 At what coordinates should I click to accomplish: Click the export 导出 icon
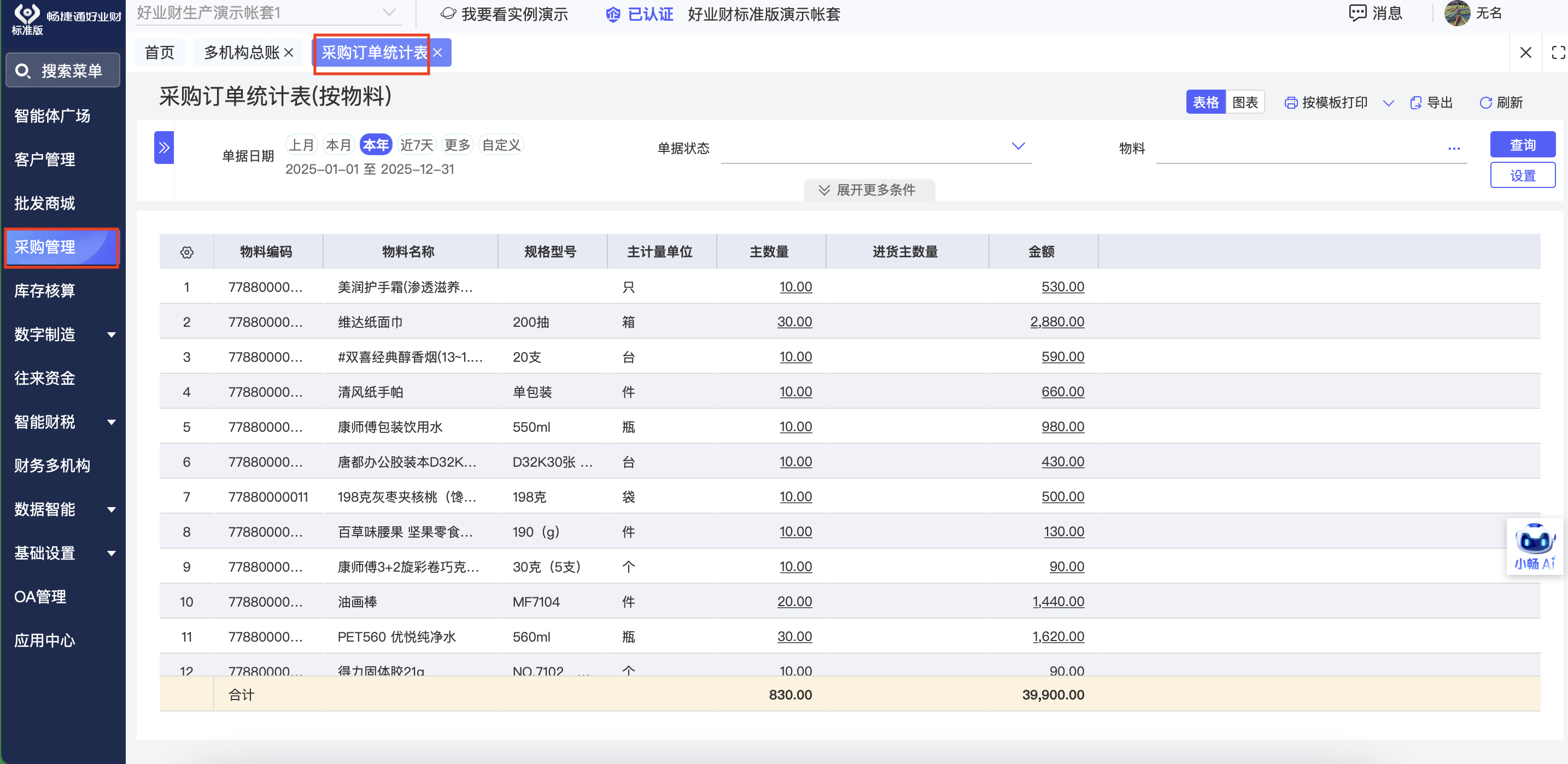coord(1416,103)
